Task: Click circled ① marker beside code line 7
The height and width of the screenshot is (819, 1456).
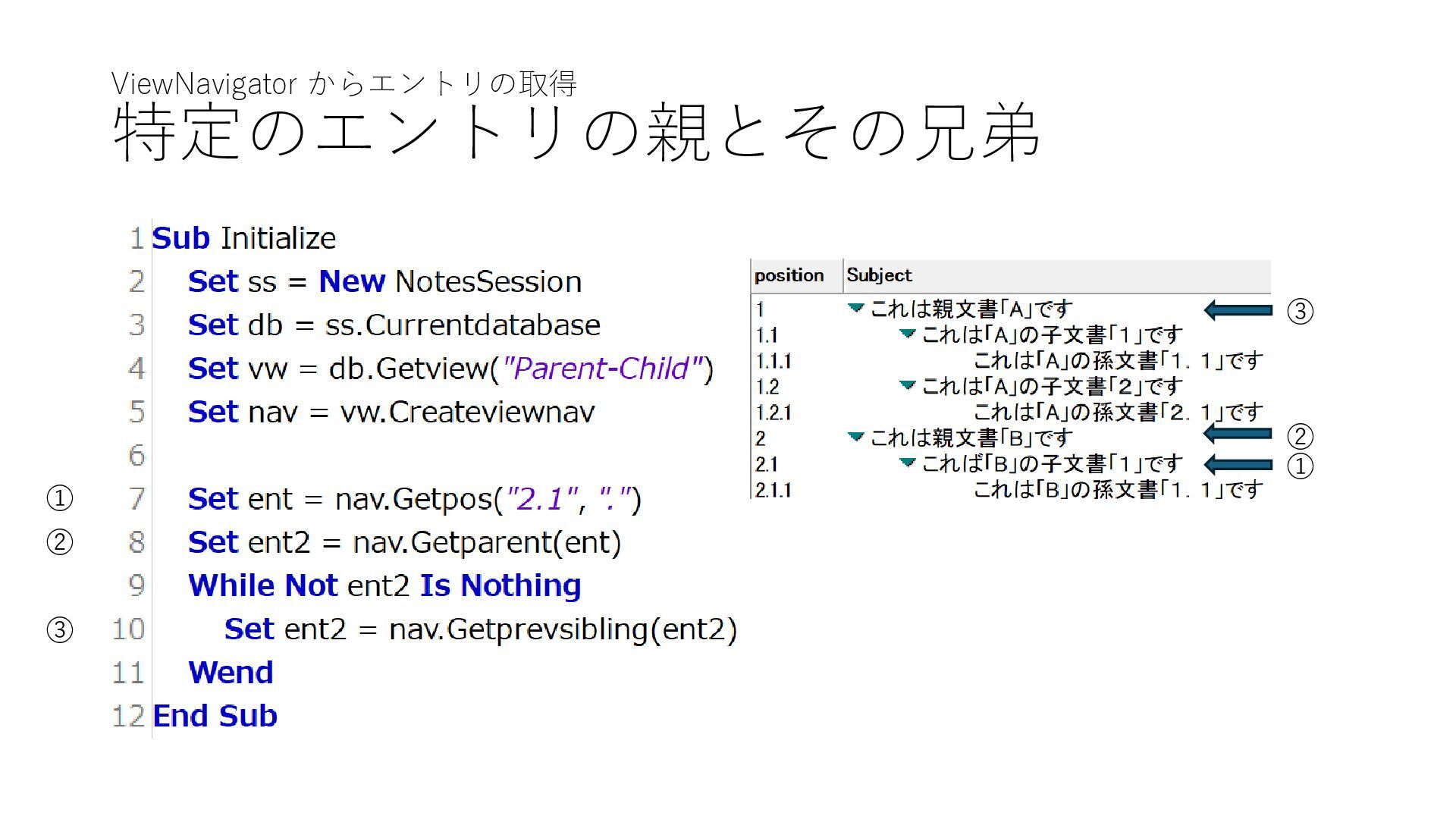Action: click(60, 498)
